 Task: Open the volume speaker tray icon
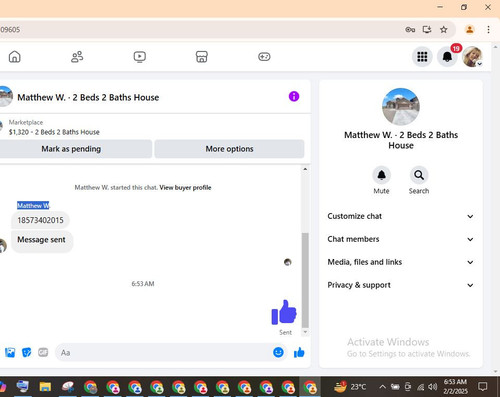tap(433, 387)
